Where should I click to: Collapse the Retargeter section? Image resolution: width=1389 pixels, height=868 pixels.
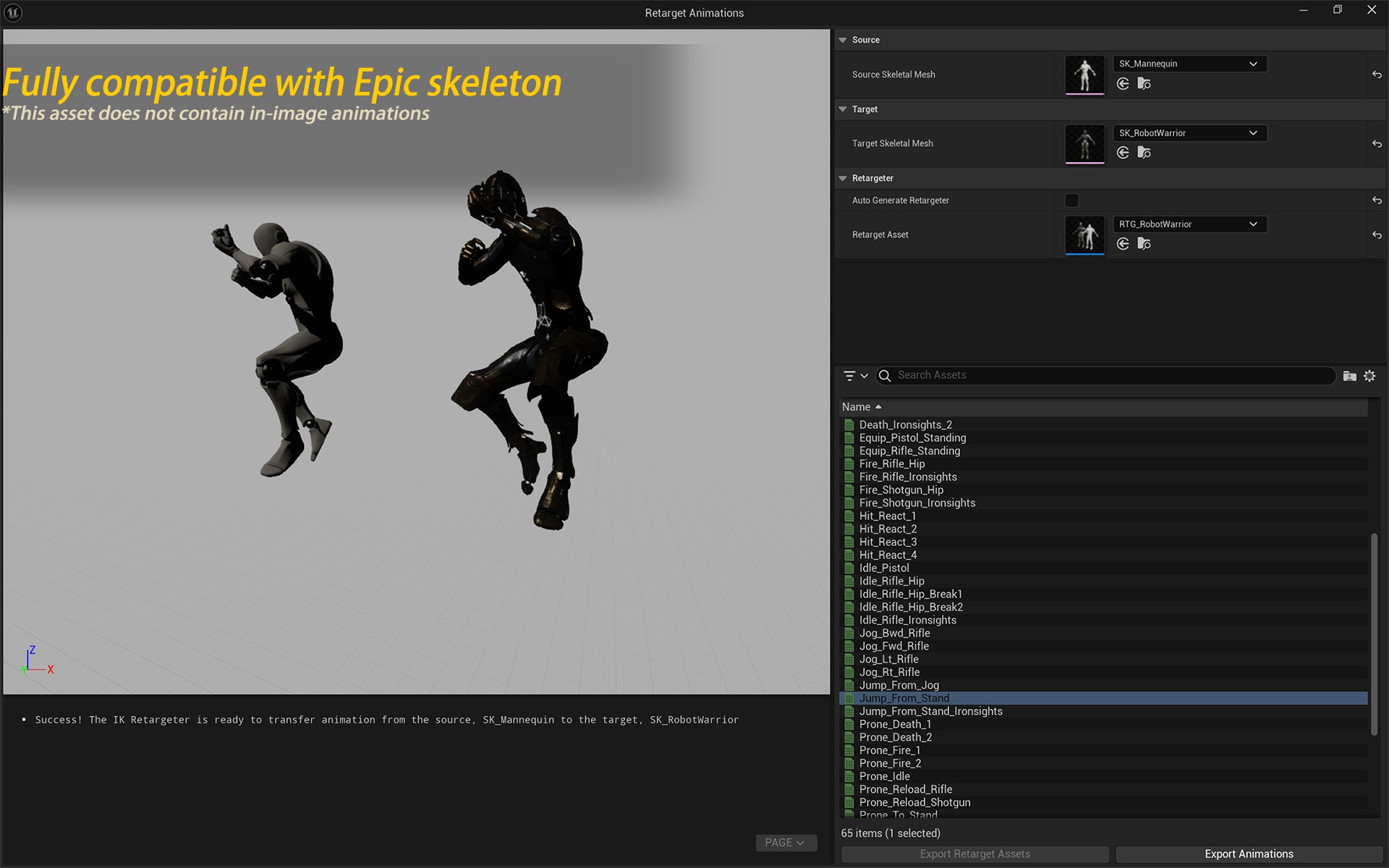tap(843, 179)
